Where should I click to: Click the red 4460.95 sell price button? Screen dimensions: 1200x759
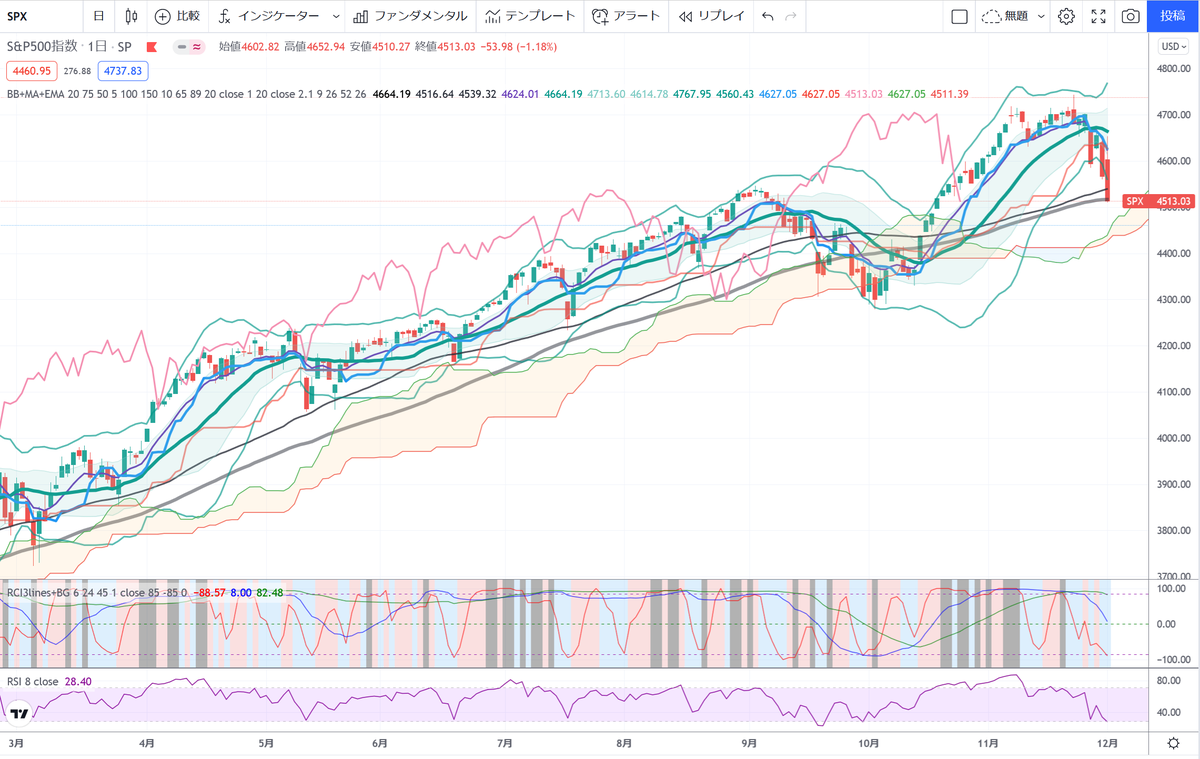(x=32, y=71)
